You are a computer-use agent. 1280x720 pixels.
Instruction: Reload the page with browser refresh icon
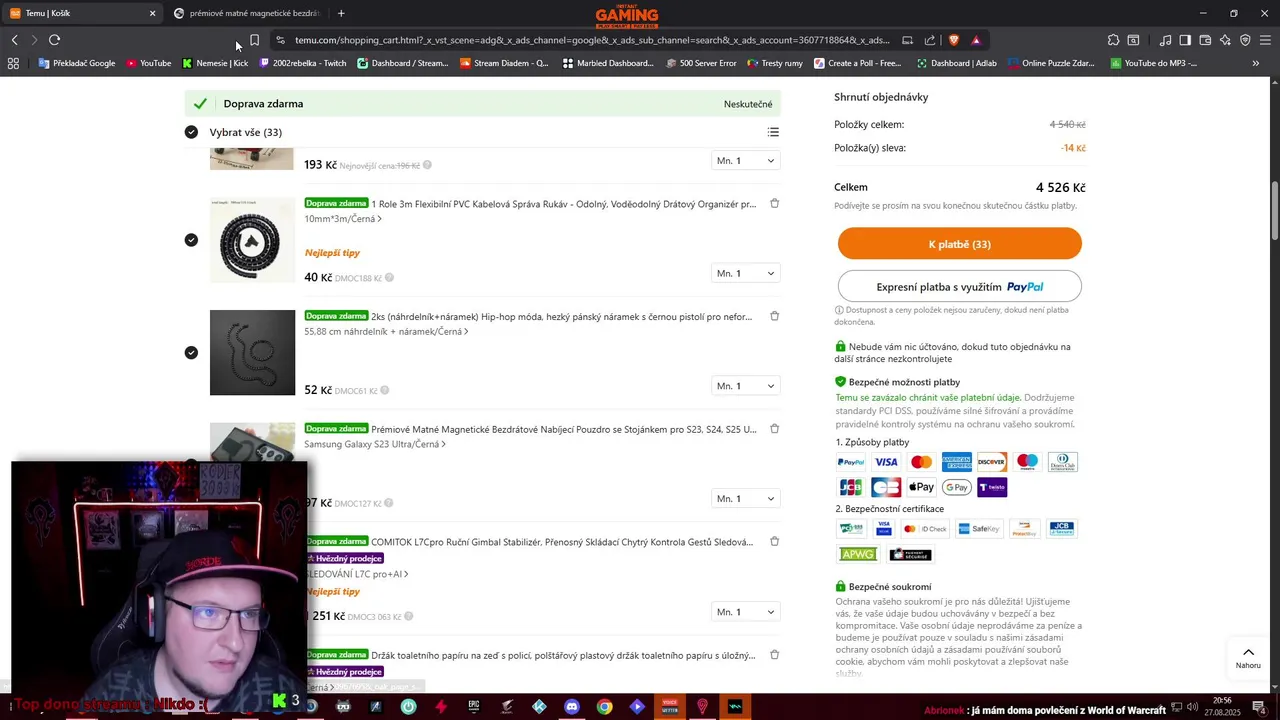(x=54, y=40)
